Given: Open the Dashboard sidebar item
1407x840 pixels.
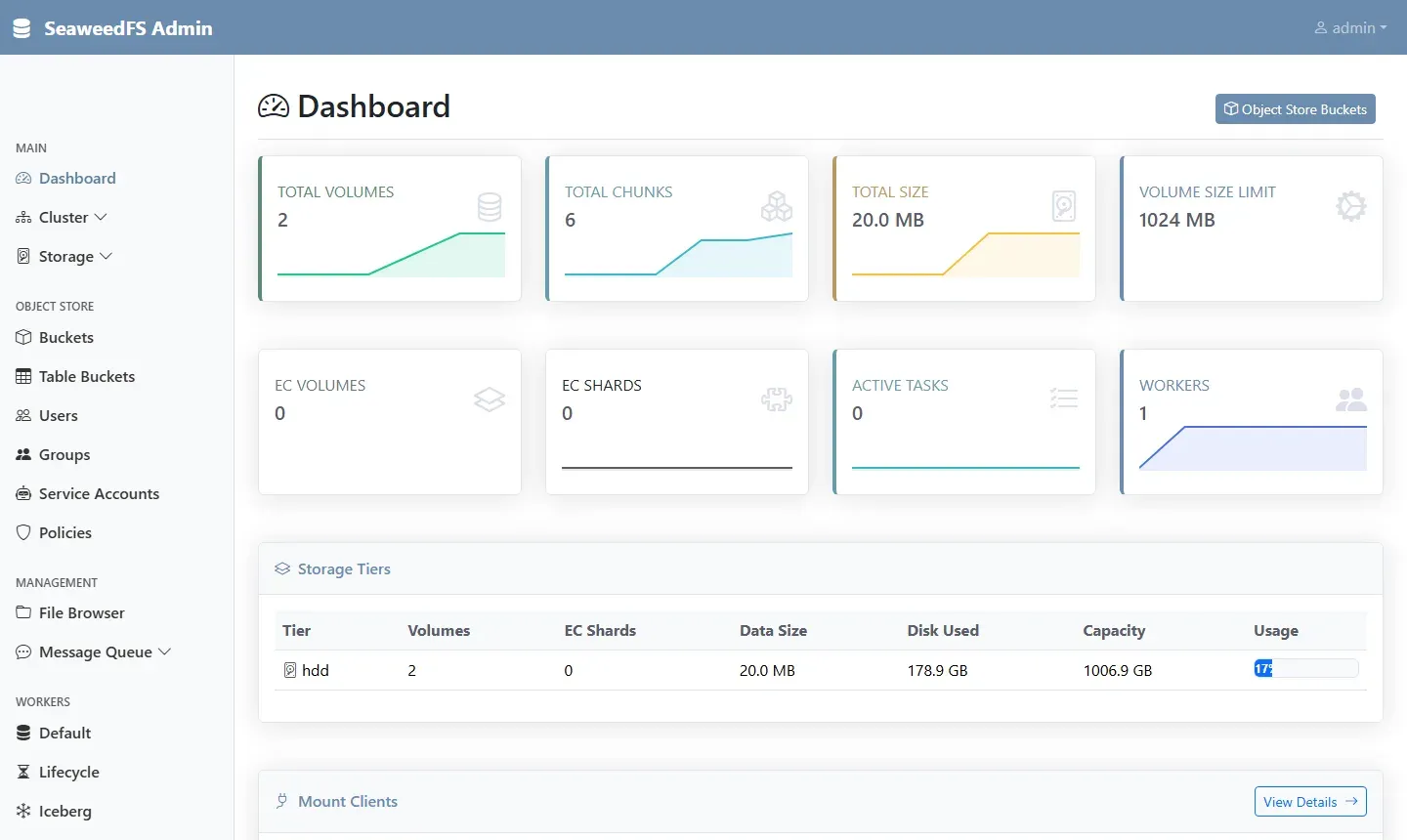Looking at the screenshot, I should (66, 178).
